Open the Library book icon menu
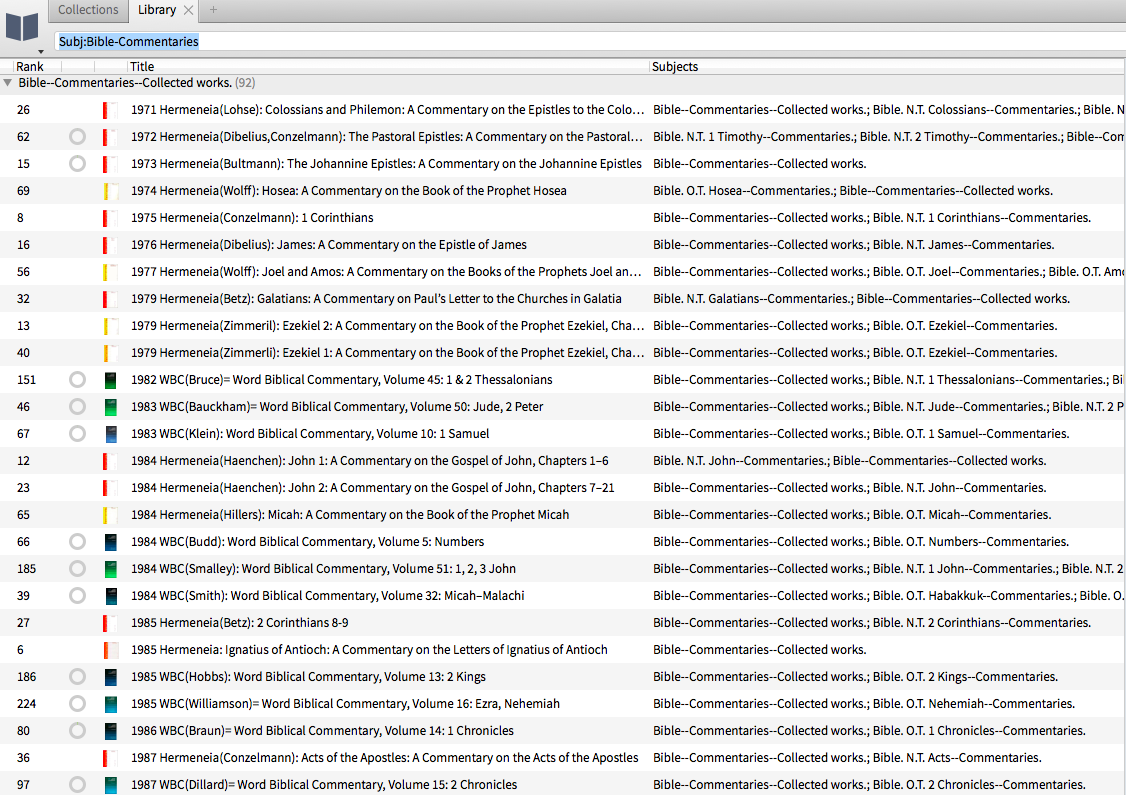The width and height of the screenshot is (1126, 795). (22, 27)
